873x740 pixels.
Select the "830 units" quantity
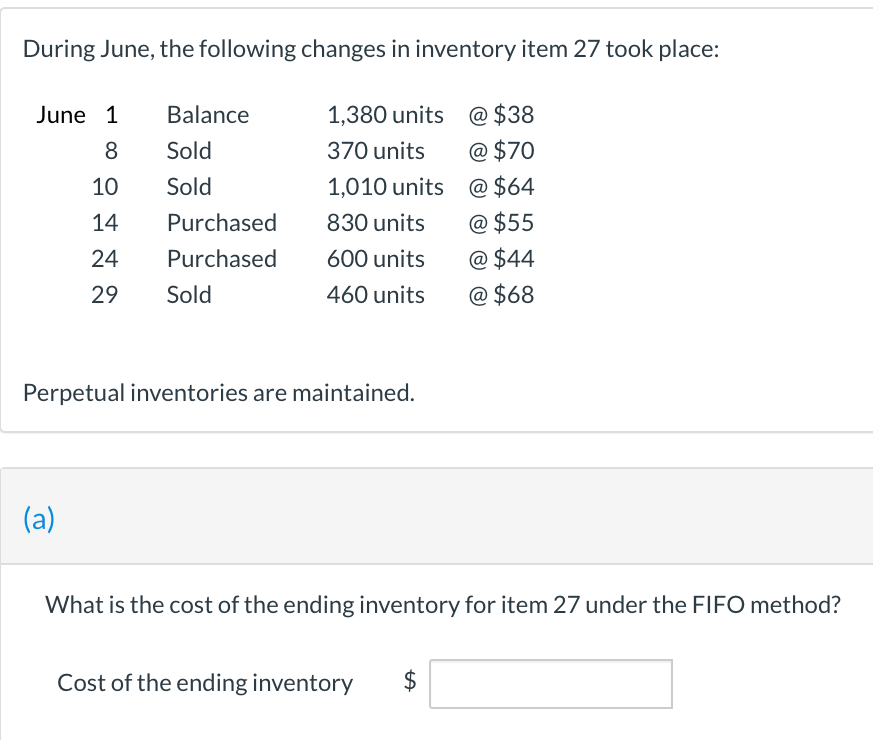coord(376,223)
